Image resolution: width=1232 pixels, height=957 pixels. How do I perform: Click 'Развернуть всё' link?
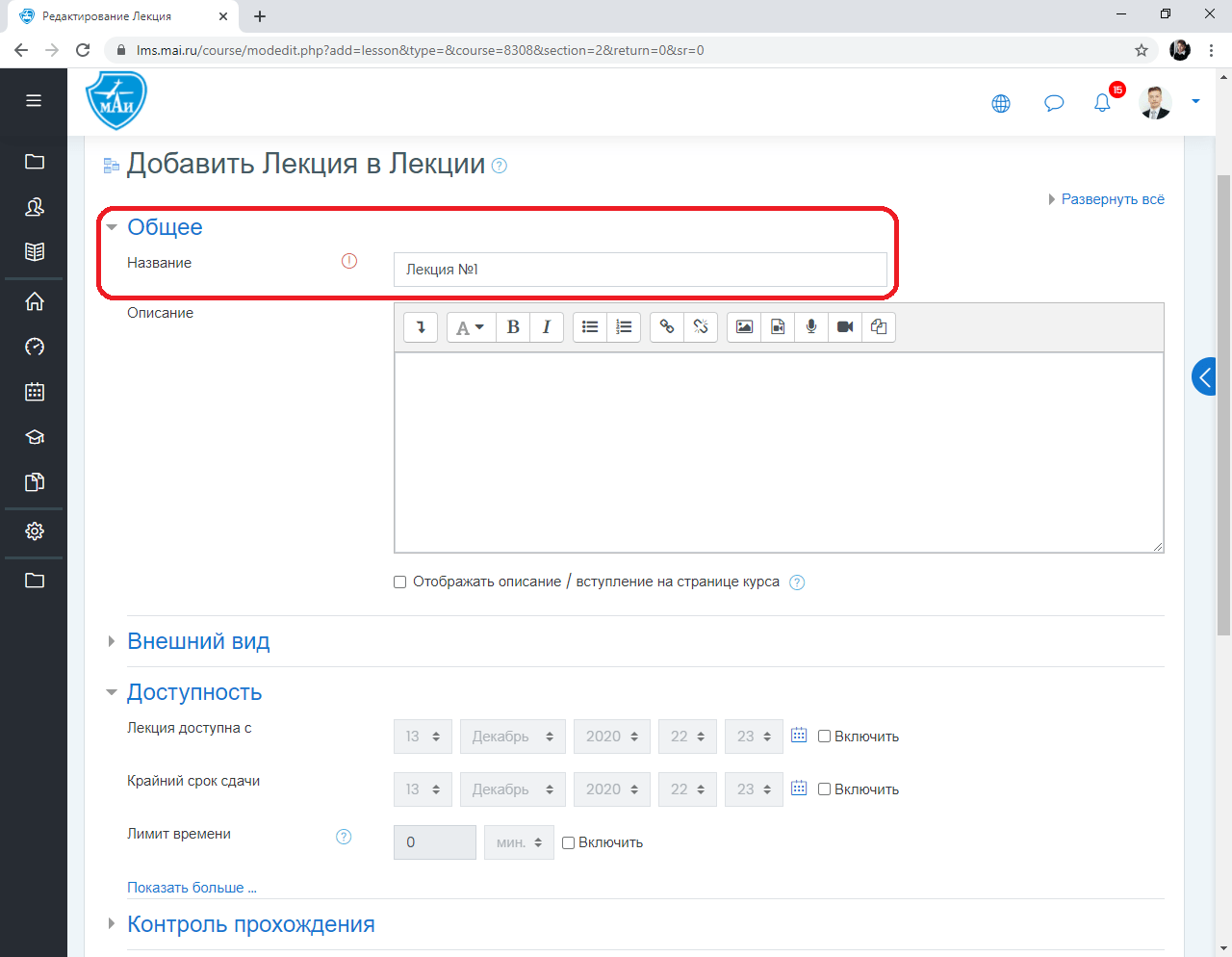[x=1113, y=199]
